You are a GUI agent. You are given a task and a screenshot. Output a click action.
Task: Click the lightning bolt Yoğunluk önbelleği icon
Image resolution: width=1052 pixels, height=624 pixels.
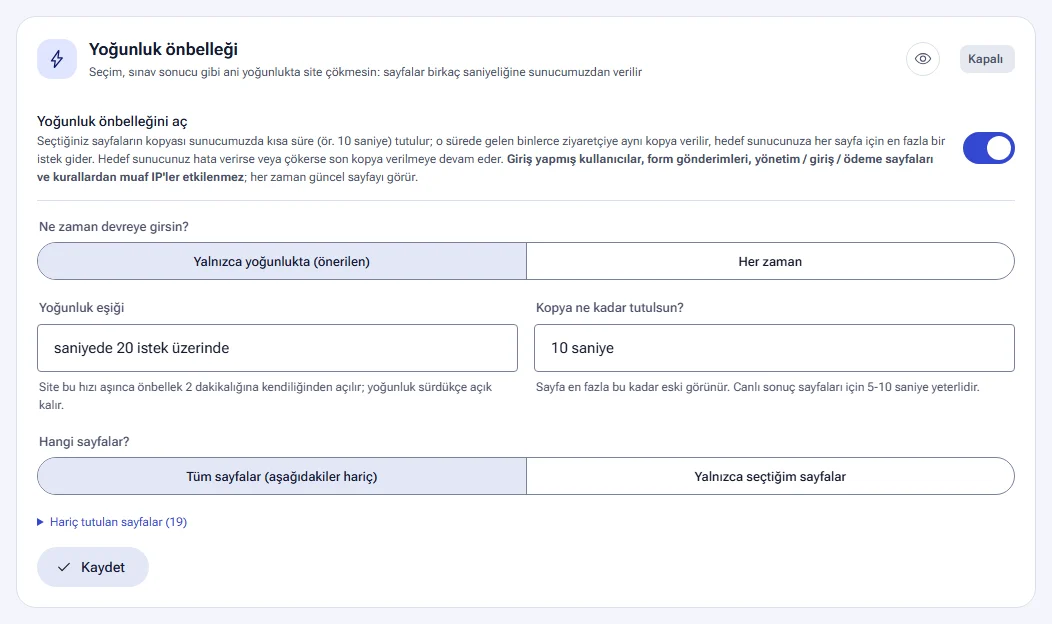pyautogui.click(x=57, y=59)
